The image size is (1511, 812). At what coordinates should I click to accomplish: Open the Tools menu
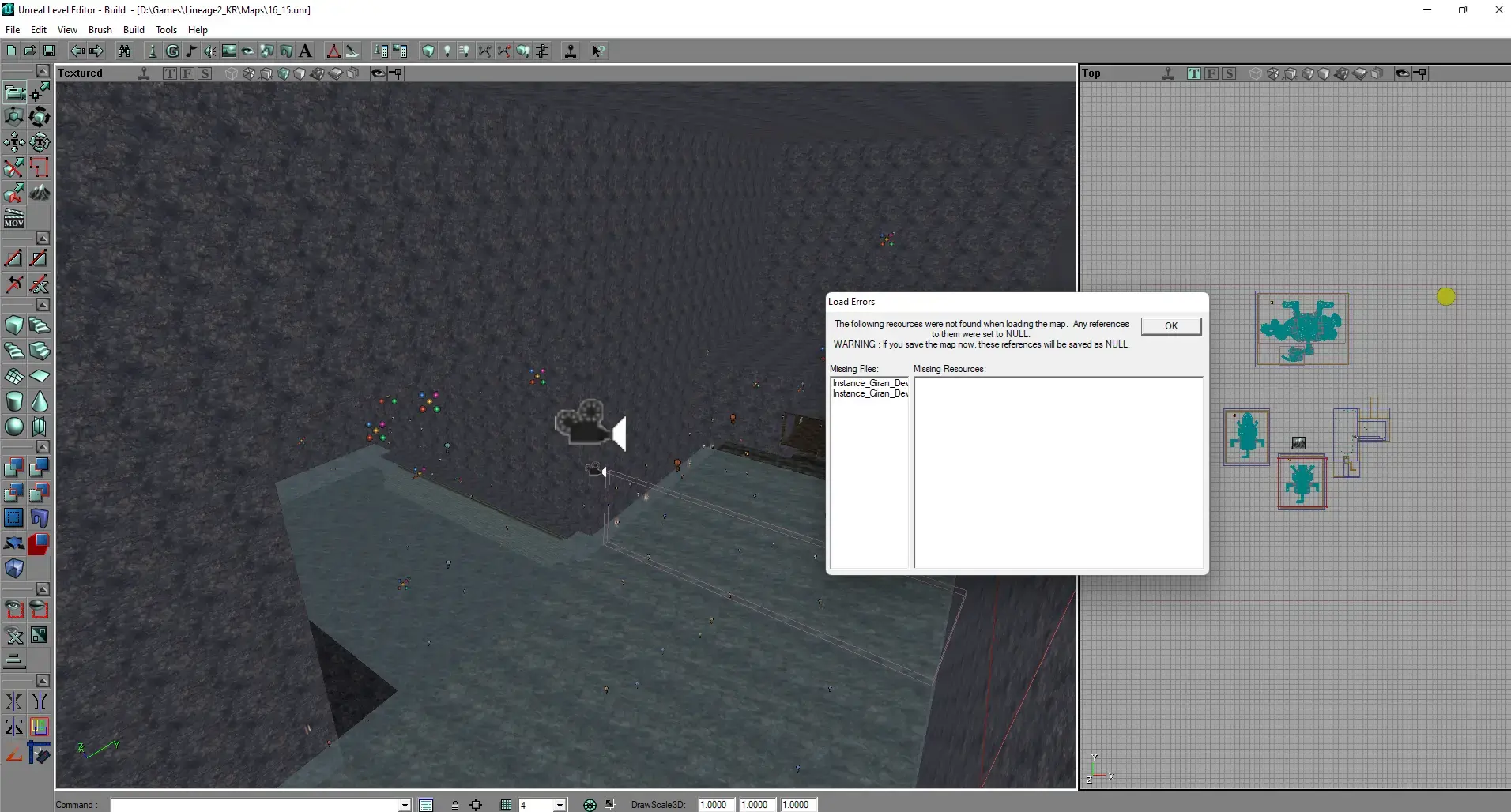(166, 30)
